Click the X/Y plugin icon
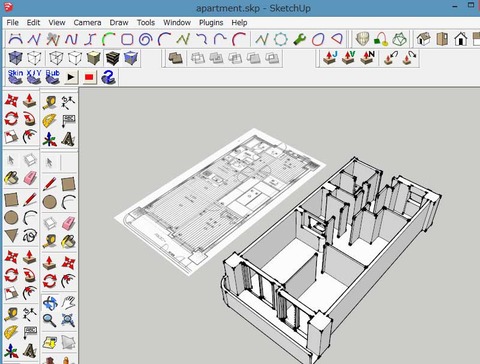This screenshot has height=364, width=480. [34, 77]
